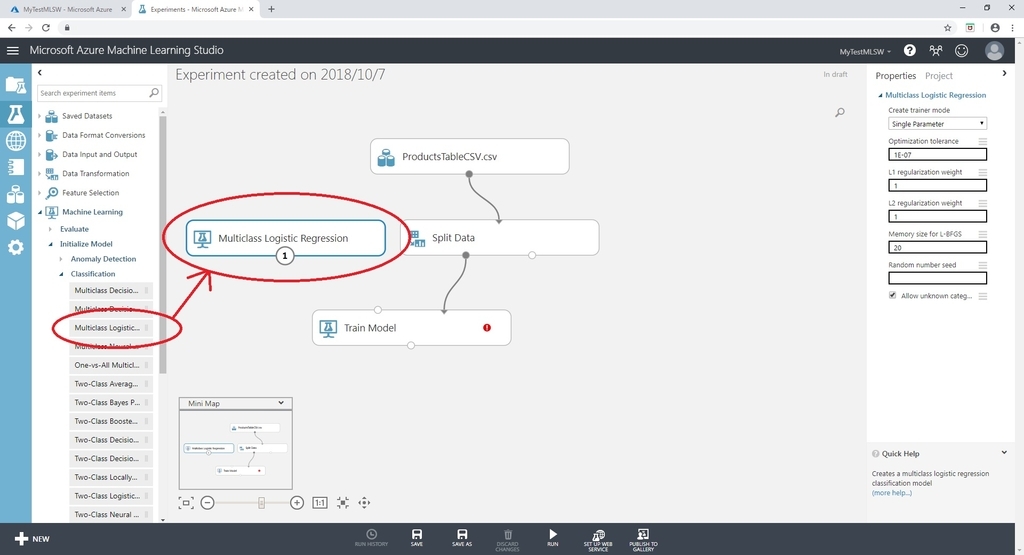Select One-vs-All Multiclass module in list

coord(110,365)
